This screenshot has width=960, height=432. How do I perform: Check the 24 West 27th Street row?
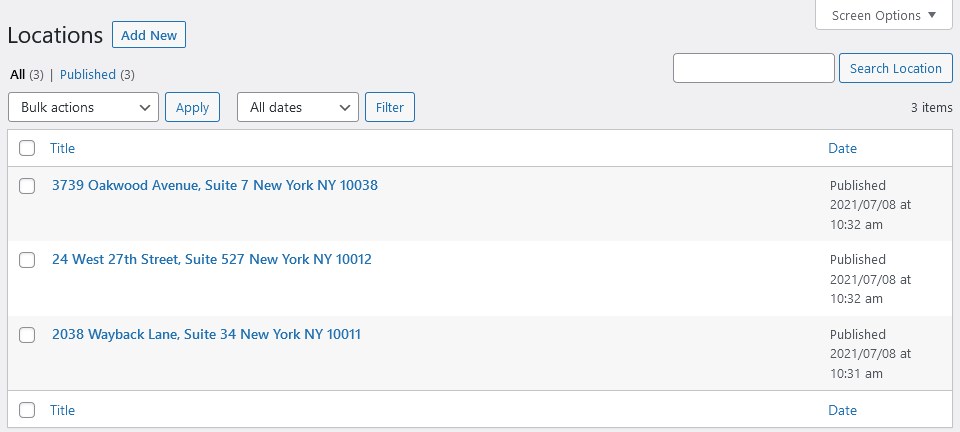(x=27, y=260)
